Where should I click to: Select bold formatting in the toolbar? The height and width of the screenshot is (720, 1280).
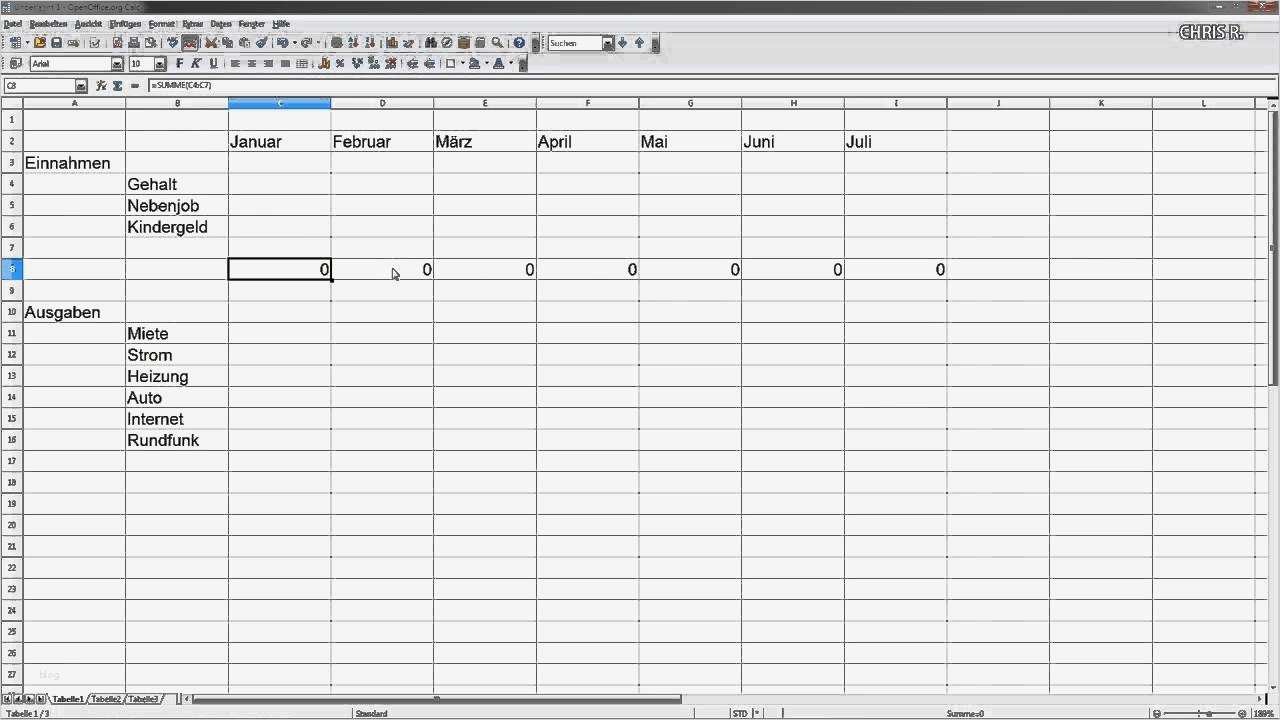tap(178, 63)
